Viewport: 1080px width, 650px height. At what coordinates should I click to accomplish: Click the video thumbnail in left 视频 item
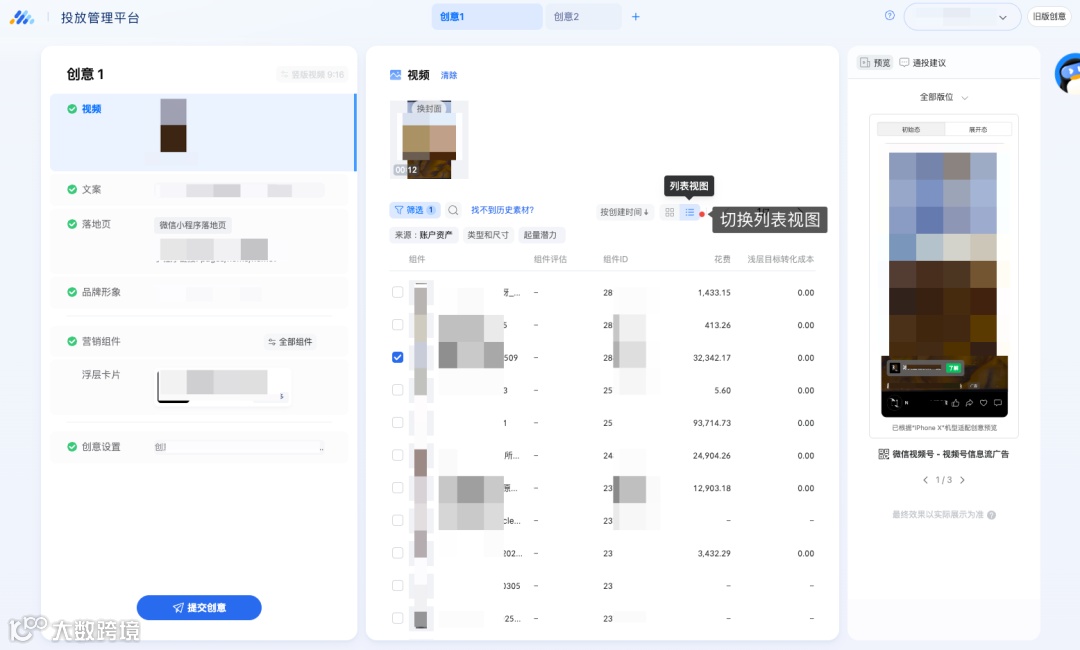[x=174, y=125]
